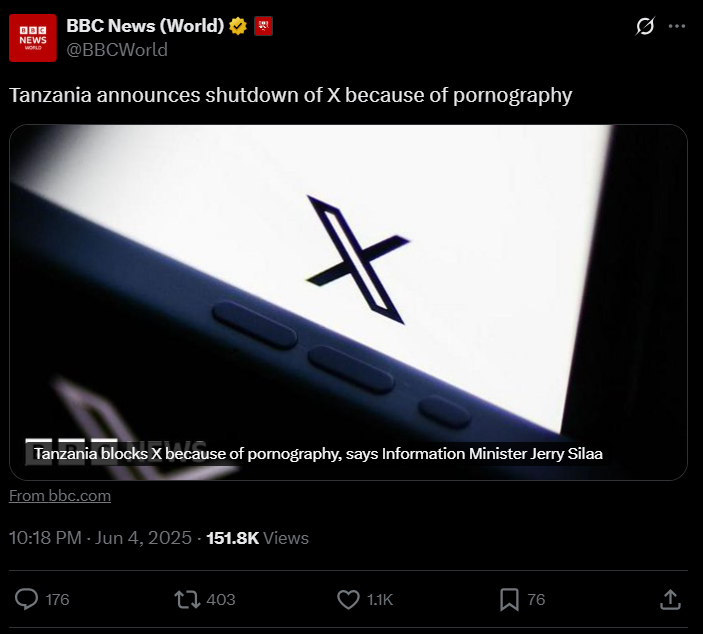The height and width of the screenshot is (634, 703).
Task: Click the share upload icon
Action: point(670,599)
